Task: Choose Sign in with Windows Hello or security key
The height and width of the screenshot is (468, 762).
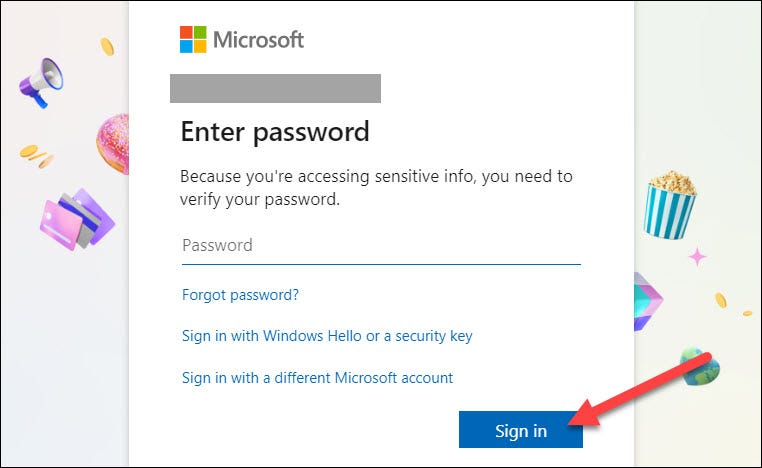Action: coord(326,336)
